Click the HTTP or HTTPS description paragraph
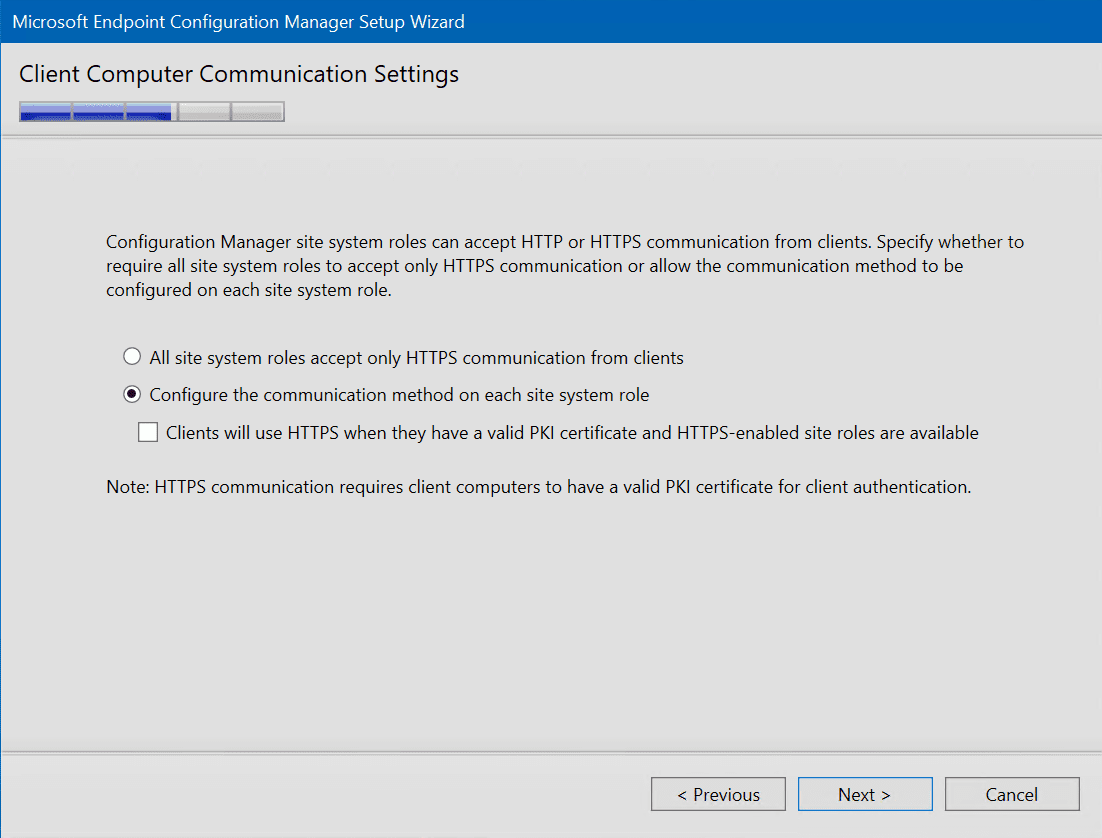 point(560,265)
